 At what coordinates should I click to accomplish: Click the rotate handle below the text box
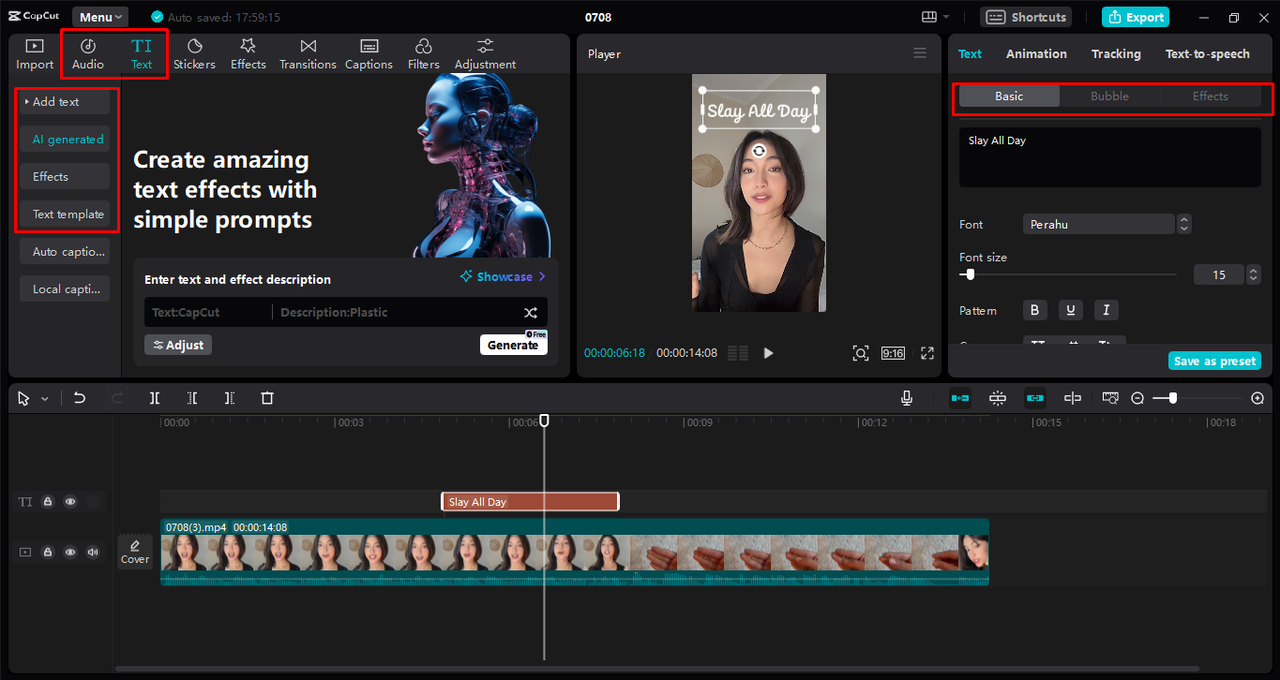pos(759,151)
